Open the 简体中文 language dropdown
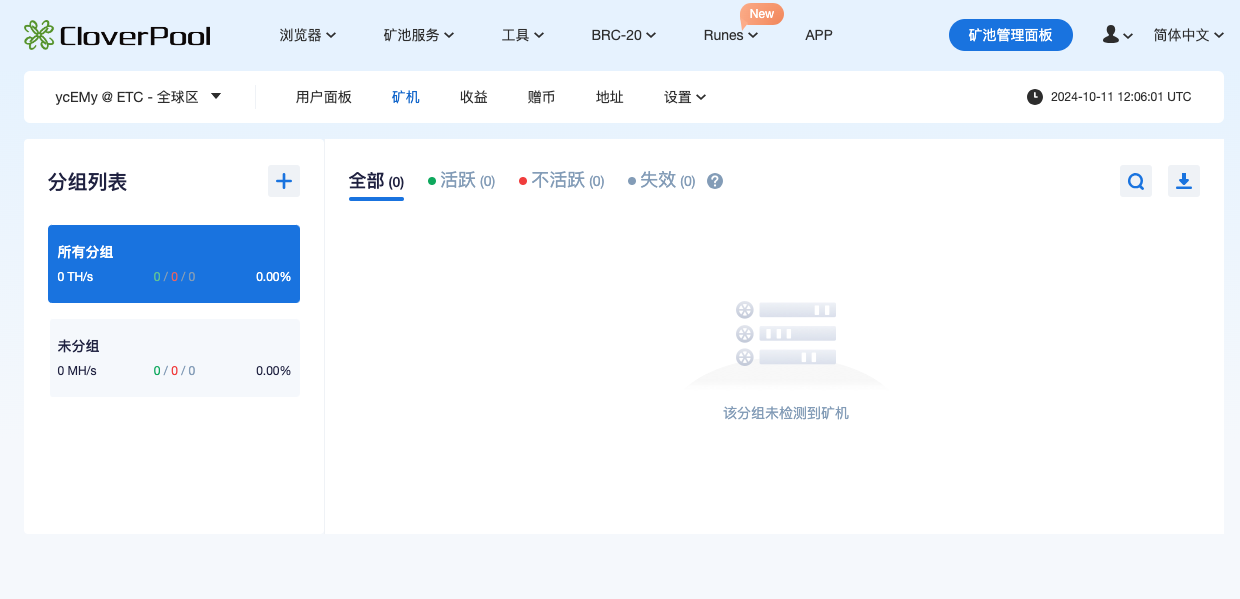1240x599 pixels. pyautogui.click(x=1189, y=35)
